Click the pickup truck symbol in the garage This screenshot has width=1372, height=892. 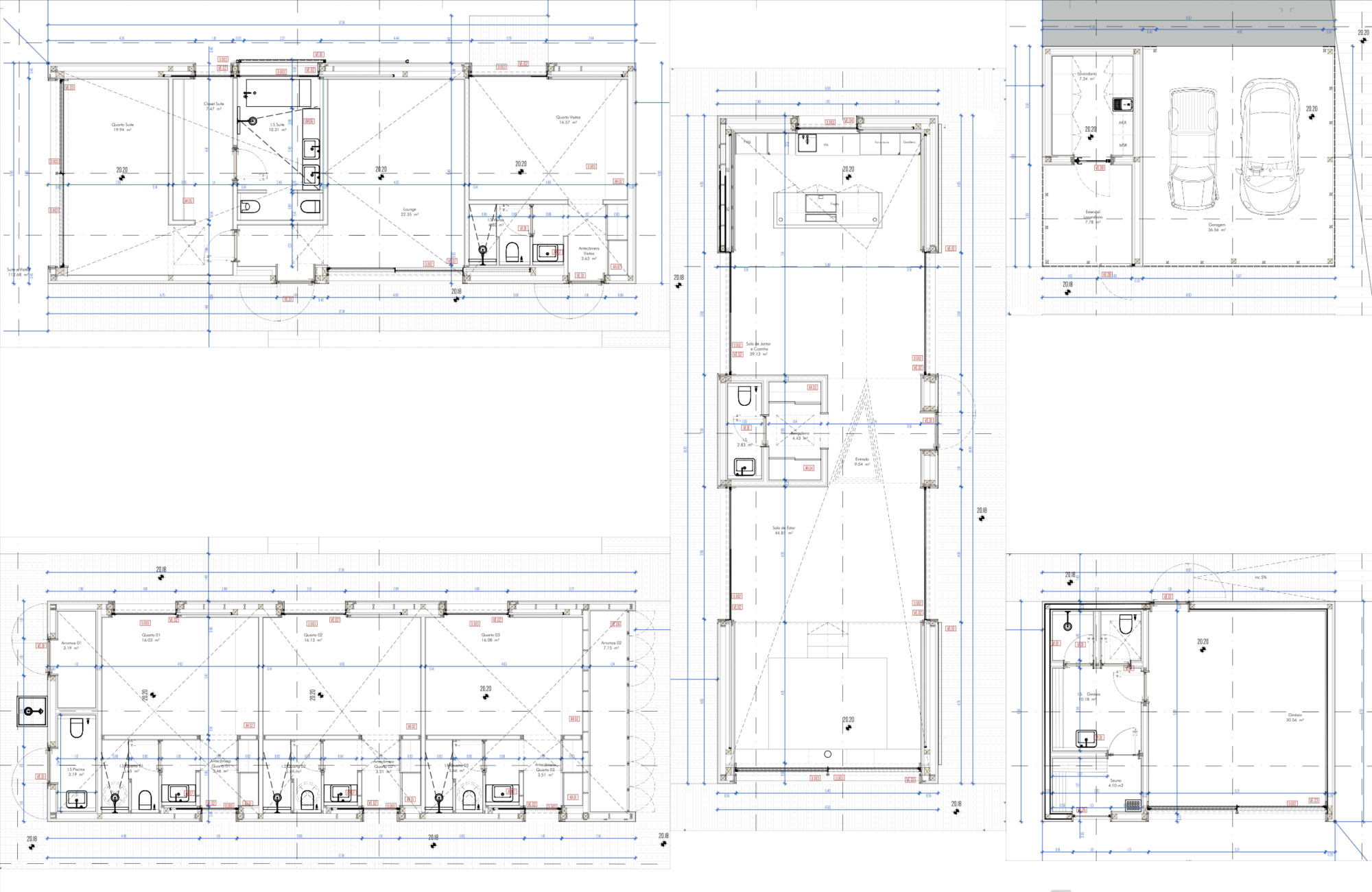coord(1192,149)
